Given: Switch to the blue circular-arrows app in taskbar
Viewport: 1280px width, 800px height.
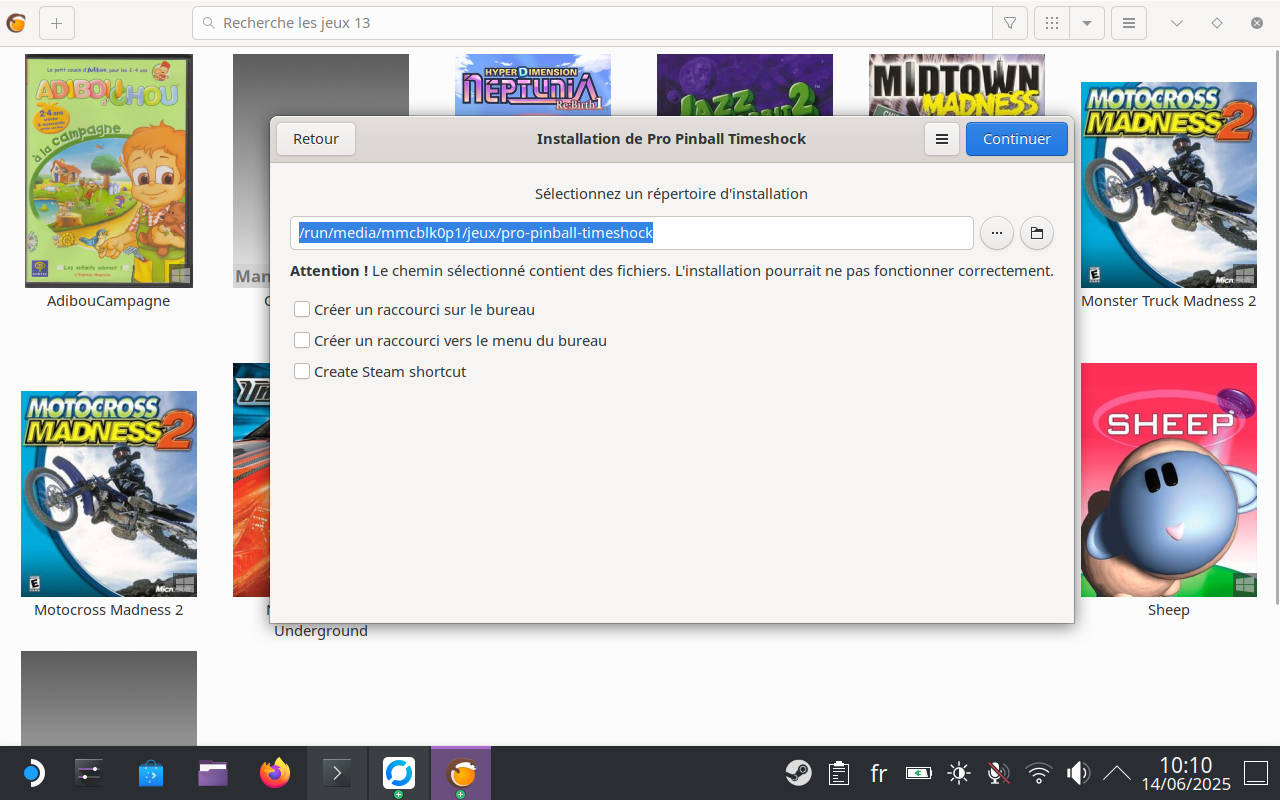Looking at the screenshot, I should [x=399, y=773].
